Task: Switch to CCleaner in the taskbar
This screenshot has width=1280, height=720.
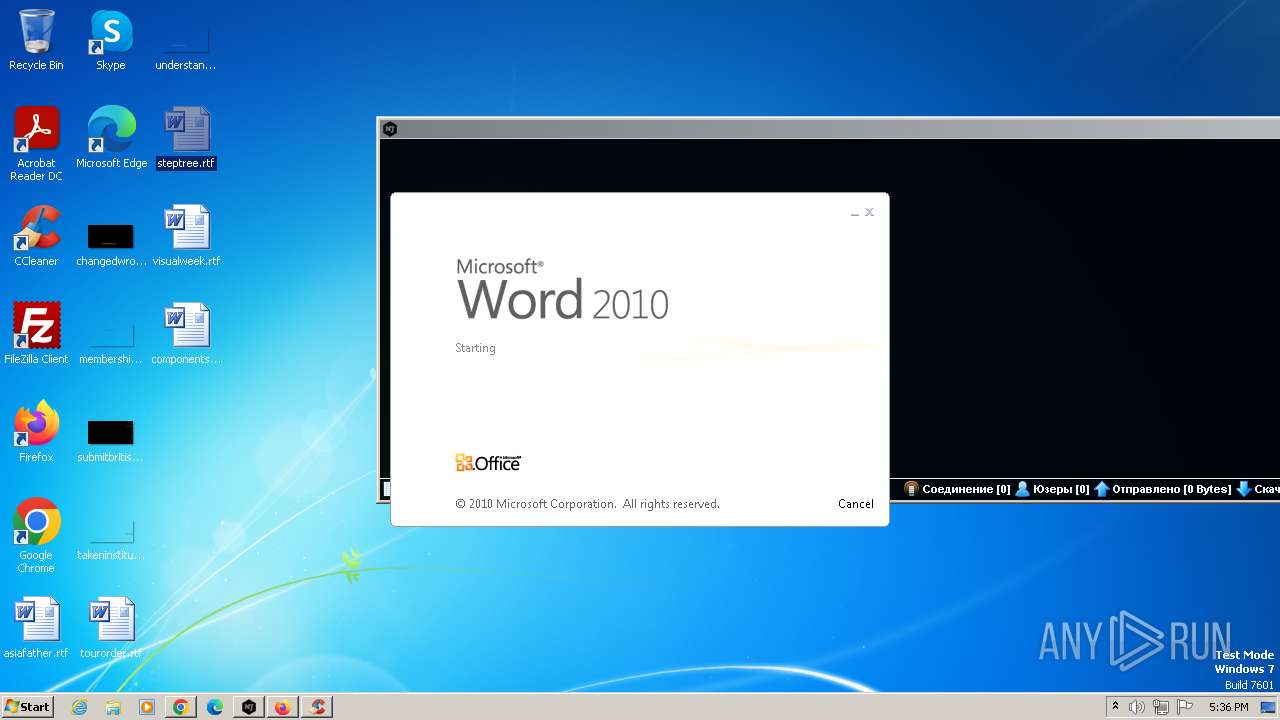Action: pos(317,707)
